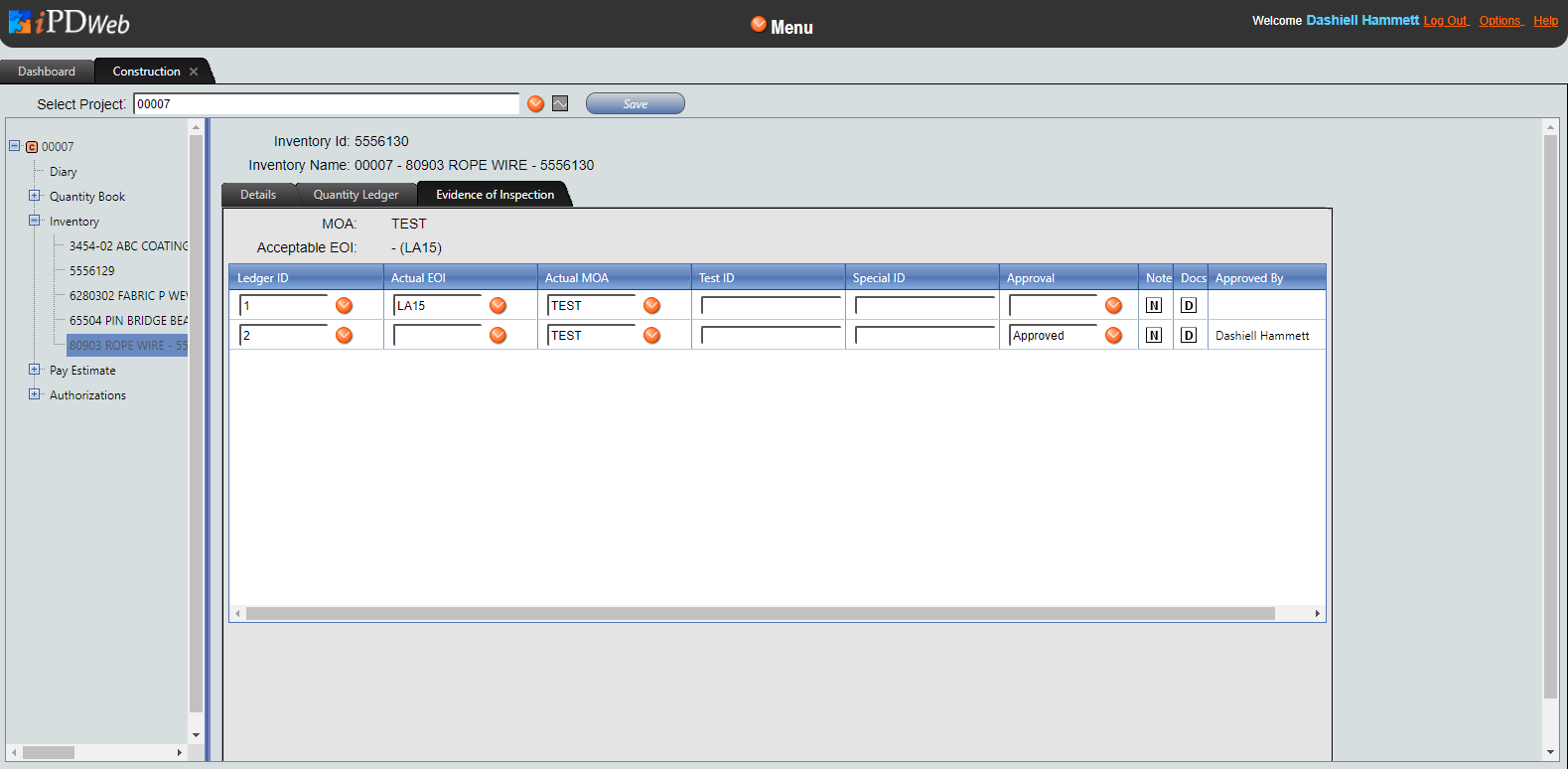
Task: Expand the Quantity Book tree node
Action: 35,196
